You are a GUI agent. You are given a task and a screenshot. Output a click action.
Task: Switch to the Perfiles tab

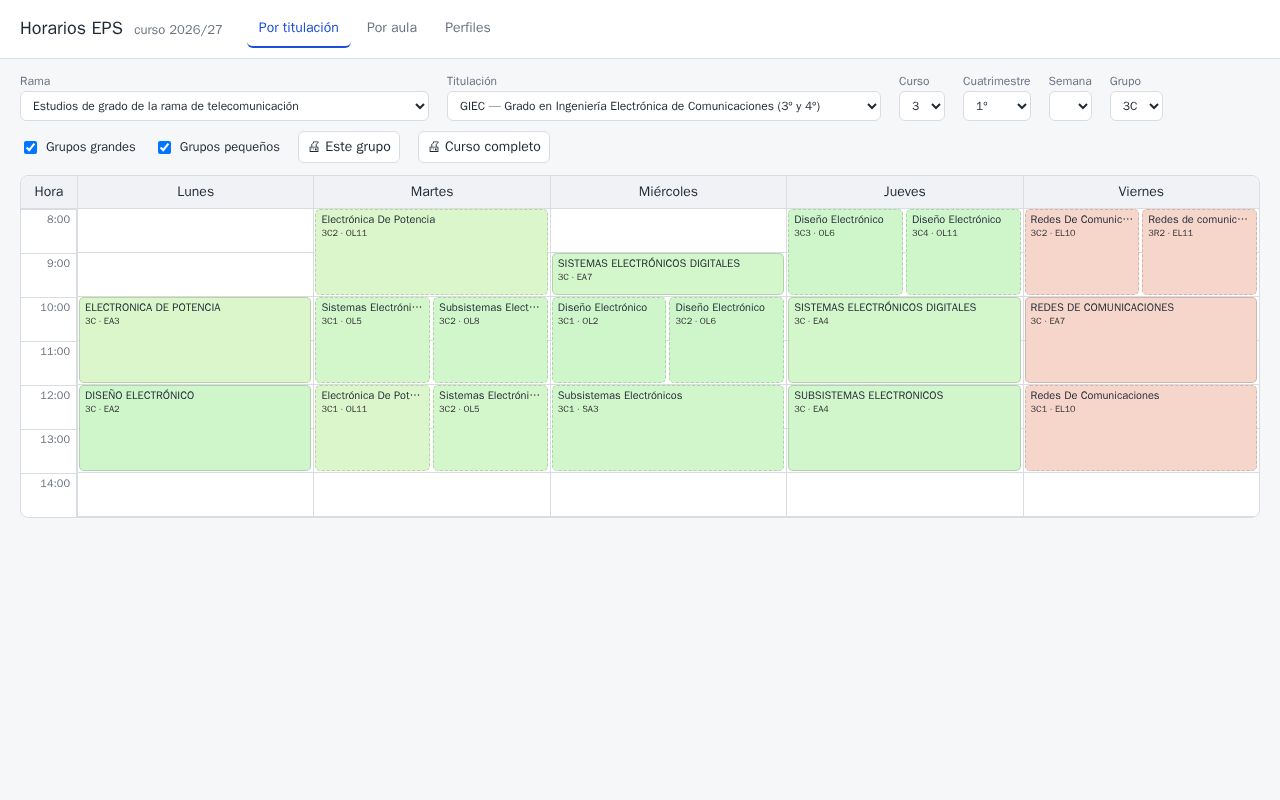(x=467, y=28)
